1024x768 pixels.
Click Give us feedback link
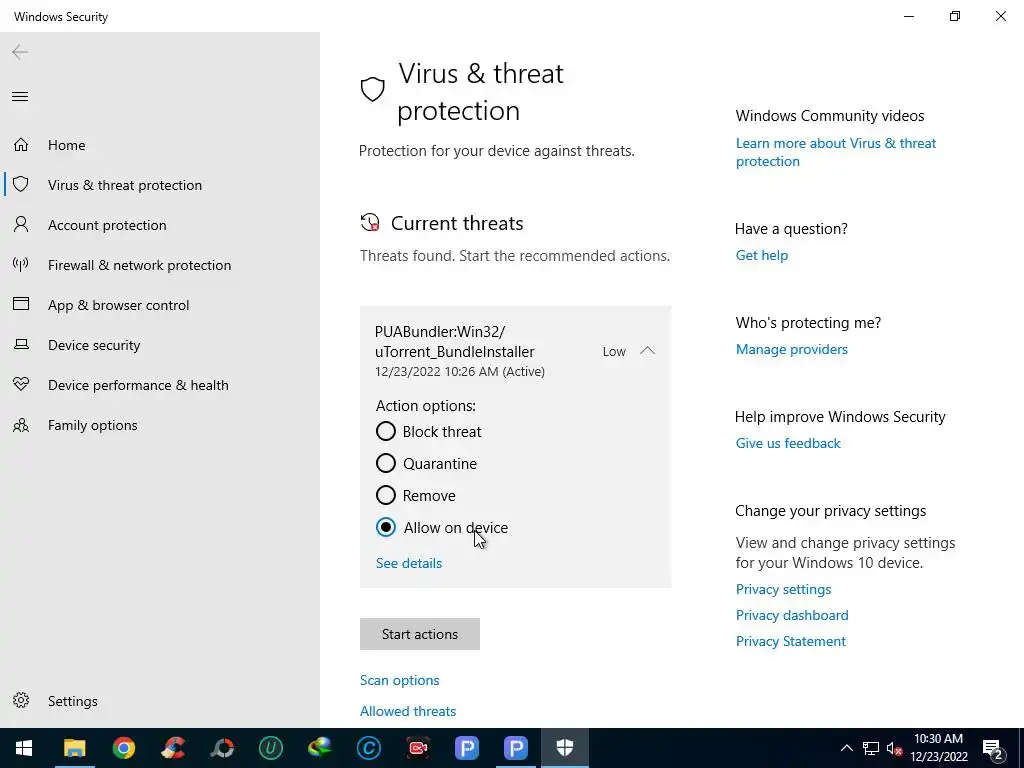click(788, 443)
